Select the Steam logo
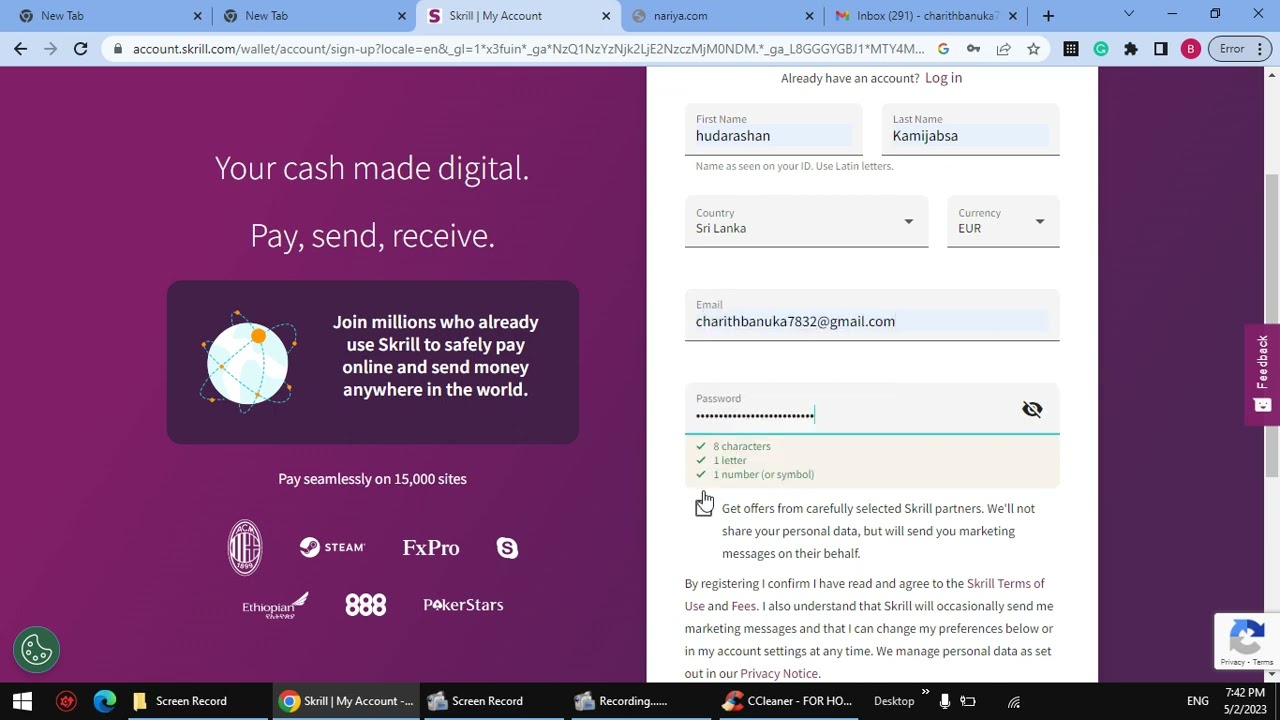Image resolution: width=1280 pixels, height=720 pixels. coord(332,547)
